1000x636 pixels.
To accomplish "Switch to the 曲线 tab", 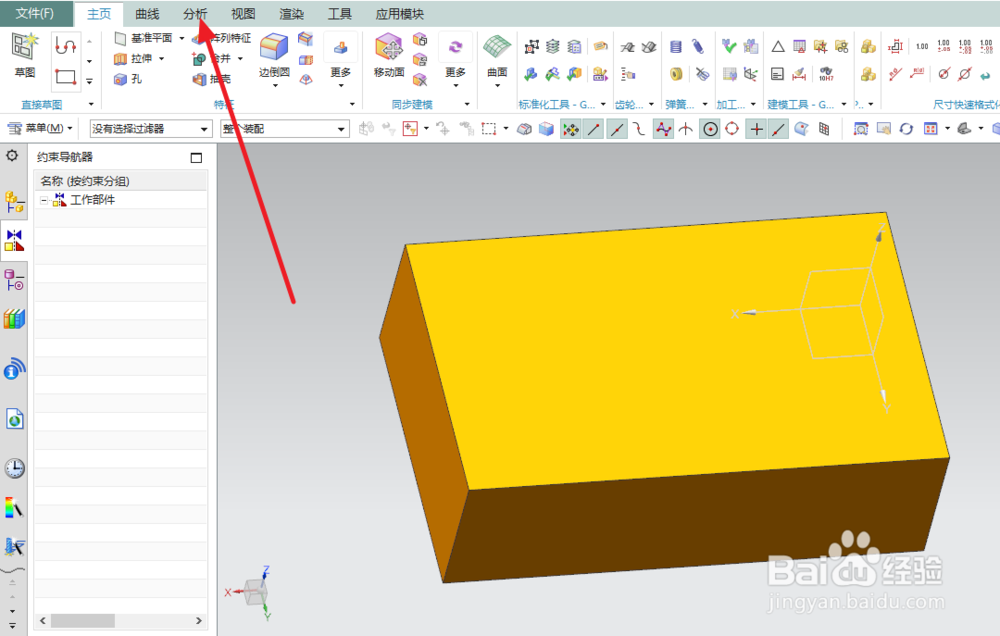I will 147,14.
